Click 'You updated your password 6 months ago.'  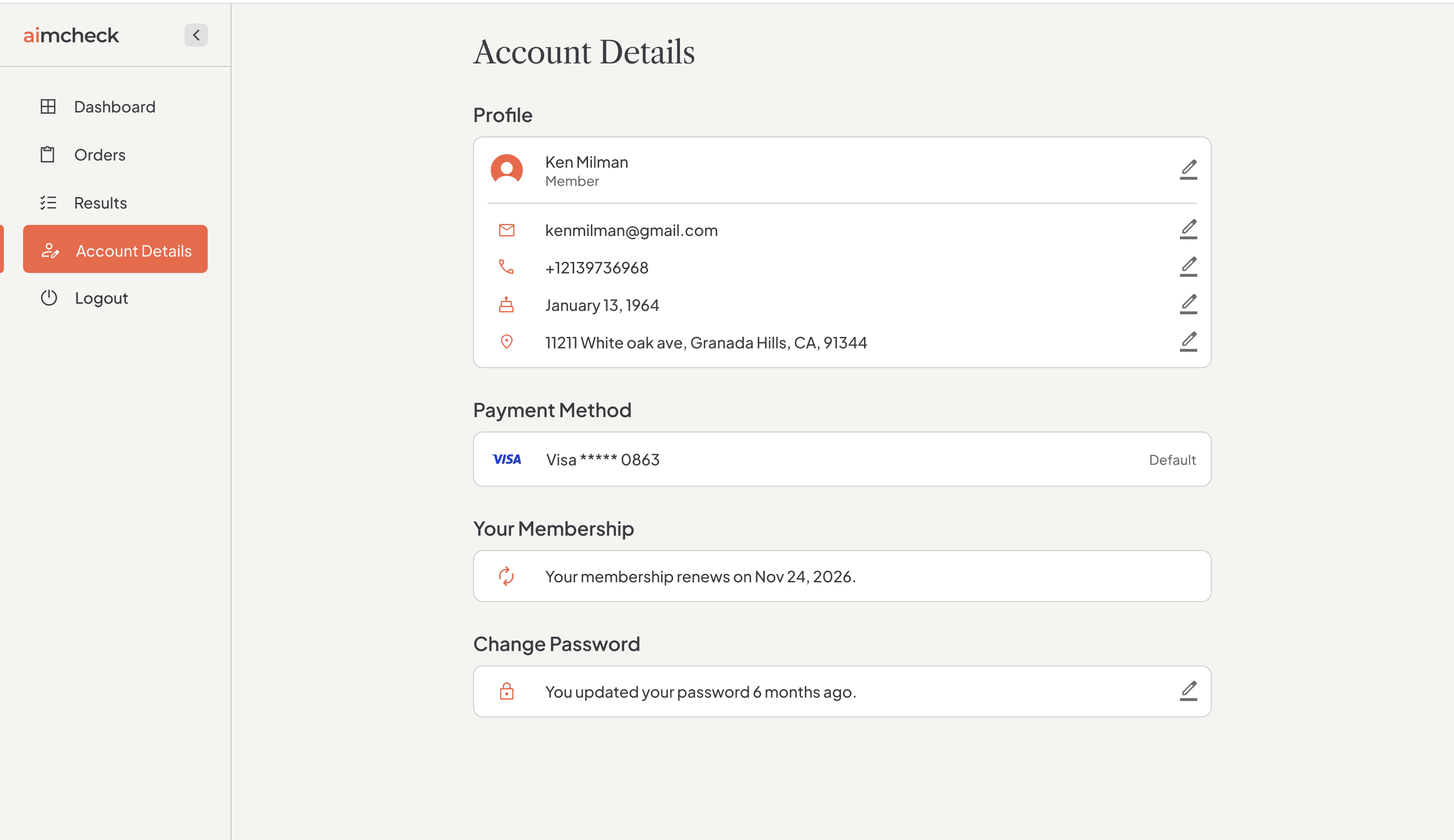point(701,692)
